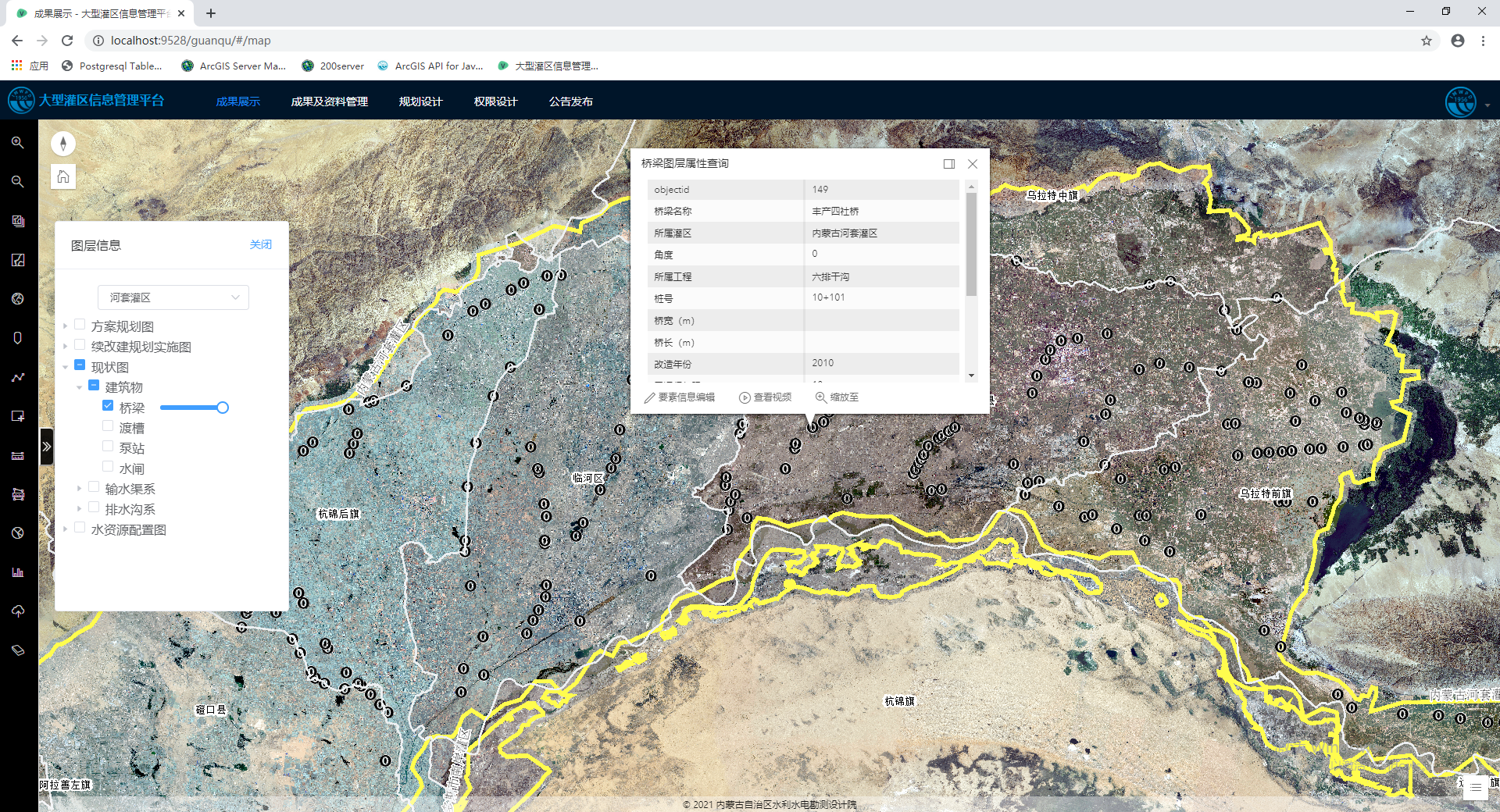Viewport: 1500px width, 812px height.
Task: Open the 成果及资料管理 menu
Action: click(330, 101)
